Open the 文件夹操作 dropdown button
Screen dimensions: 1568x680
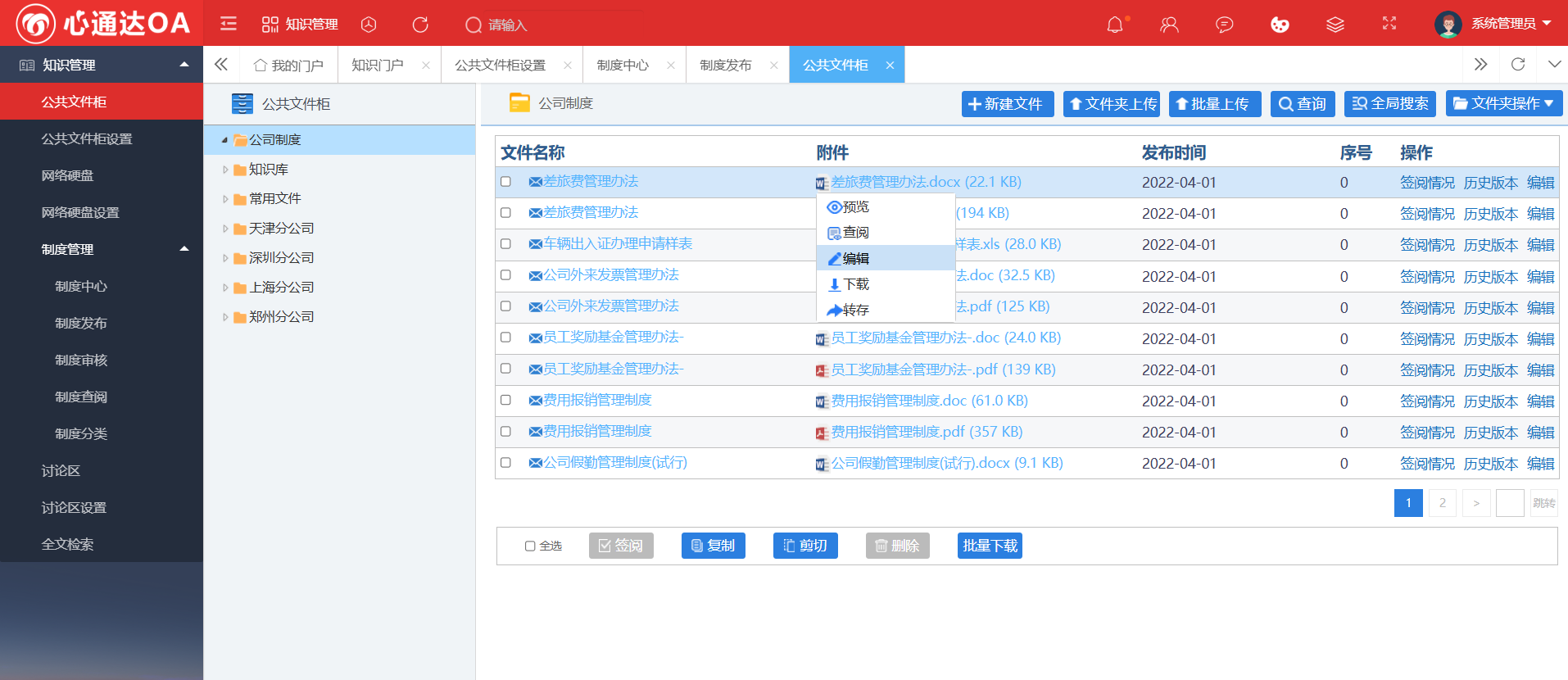point(1503,103)
